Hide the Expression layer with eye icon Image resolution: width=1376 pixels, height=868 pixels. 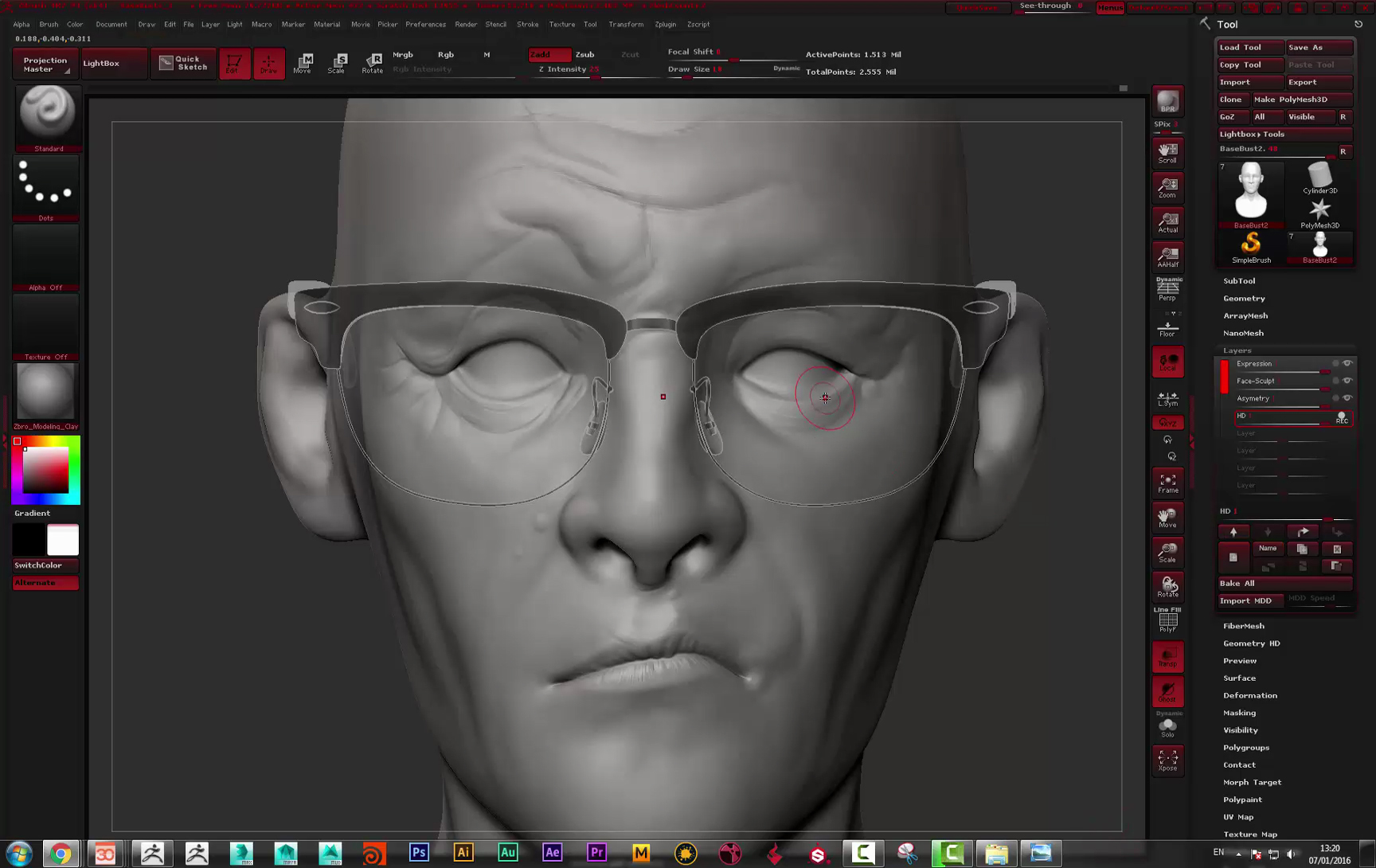tap(1347, 363)
